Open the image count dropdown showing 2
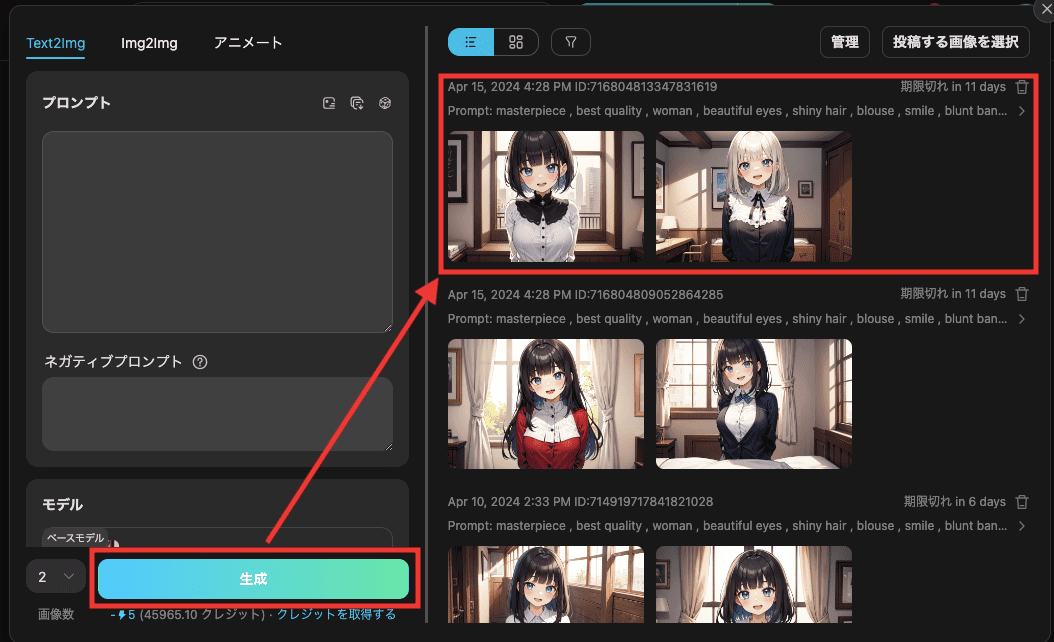The image size is (1054, 642). coord(55,576)
